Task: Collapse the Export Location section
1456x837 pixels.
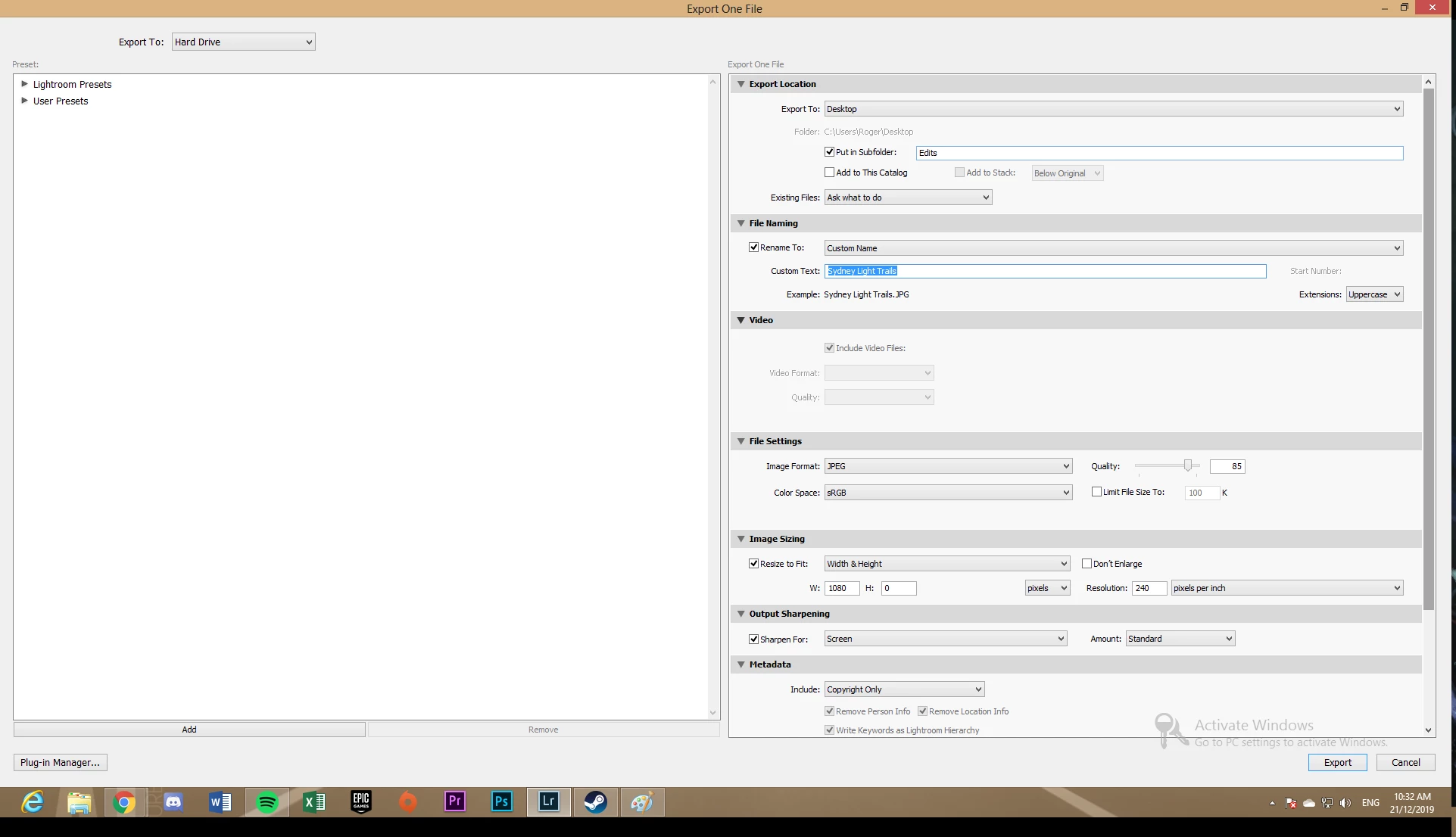Action: [x=741, y=84]
